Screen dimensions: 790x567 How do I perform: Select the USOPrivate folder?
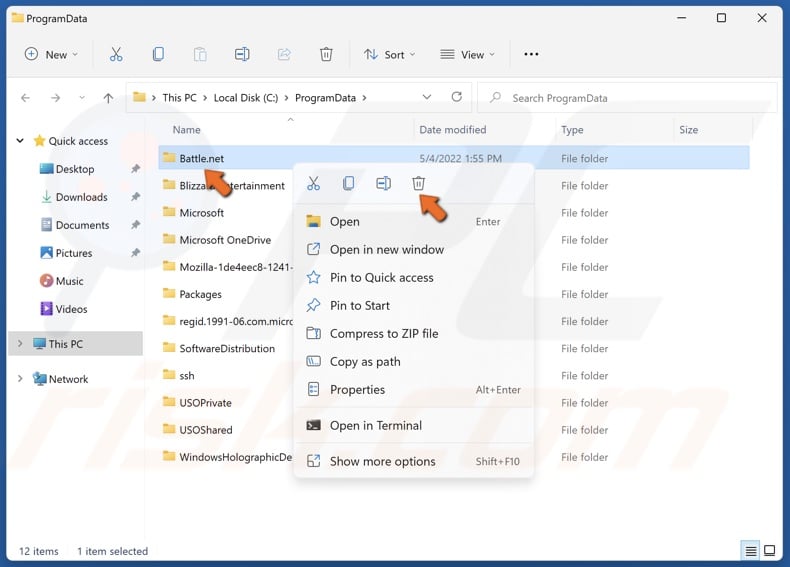206,403
